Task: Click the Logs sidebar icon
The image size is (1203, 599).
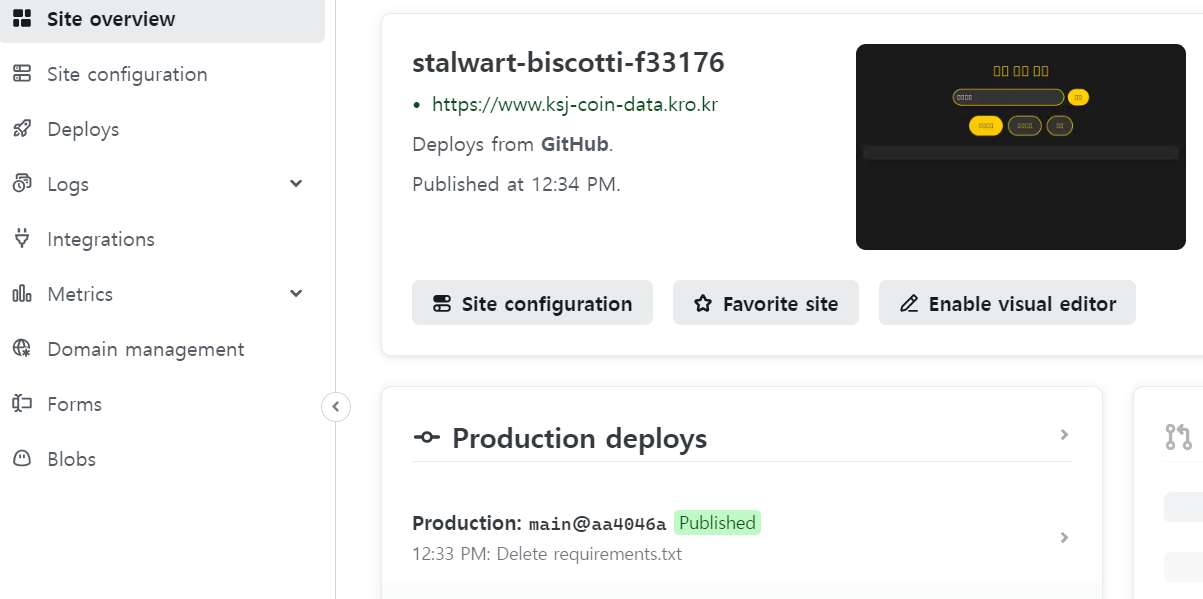Action: (x=22, y=184)
